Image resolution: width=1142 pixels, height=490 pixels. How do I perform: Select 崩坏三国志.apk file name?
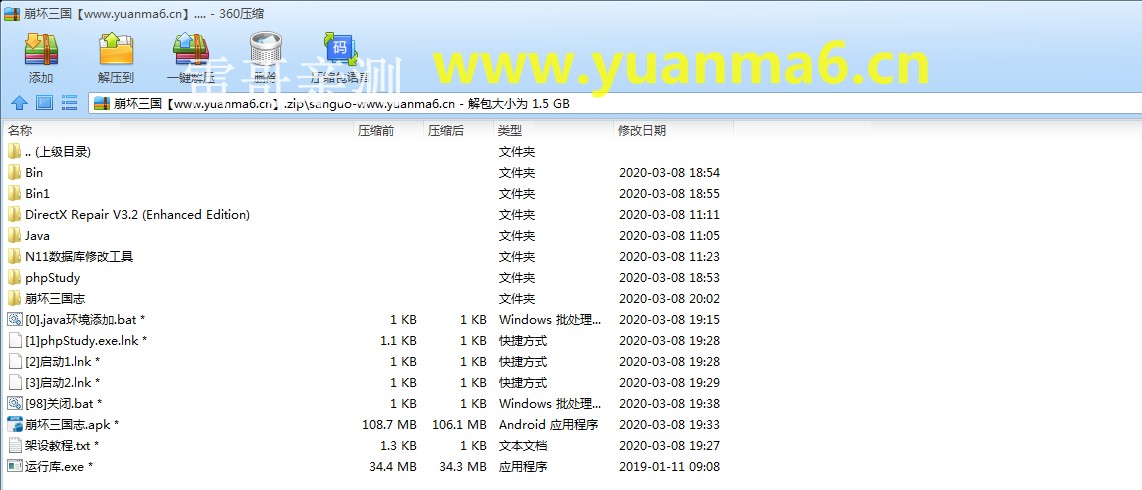click(71, 424)
